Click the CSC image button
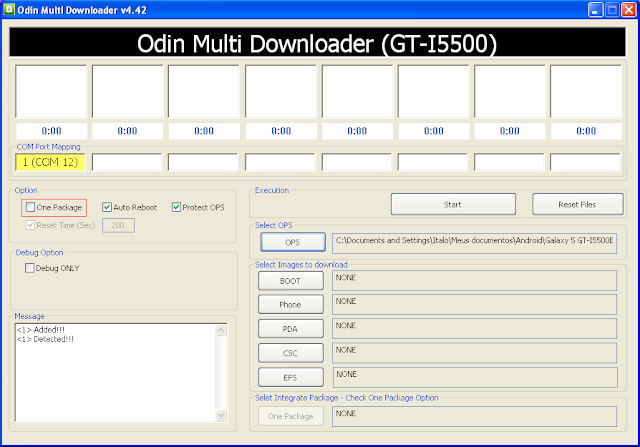Screen dimensions: 640x447 click(291, 353)
